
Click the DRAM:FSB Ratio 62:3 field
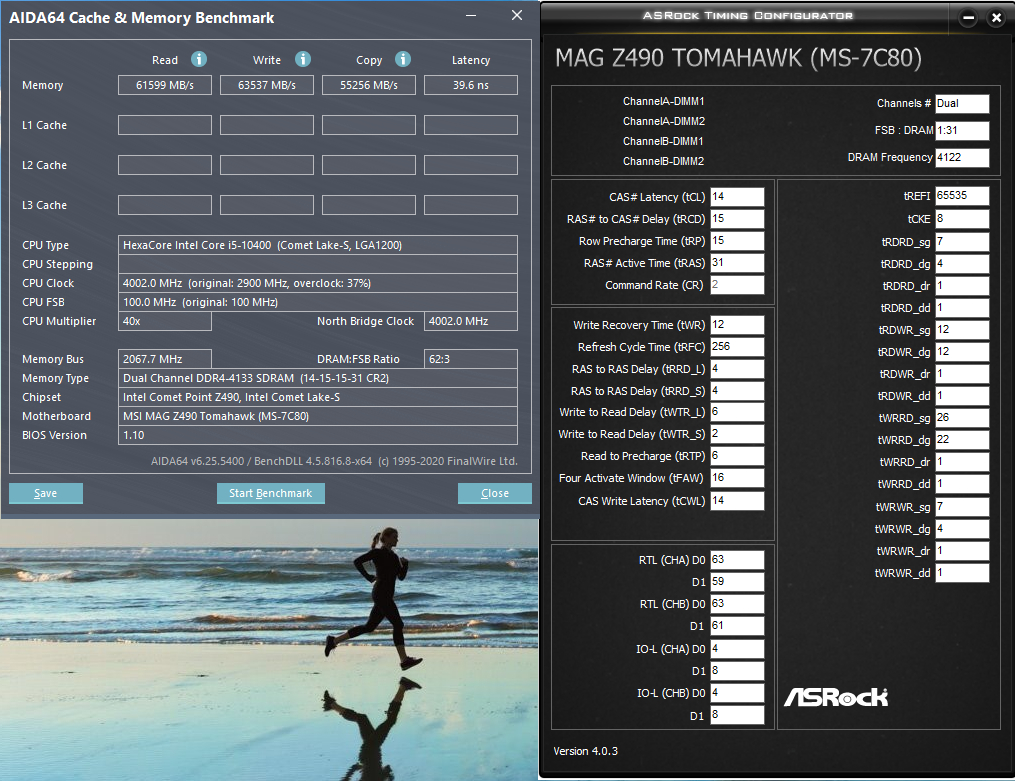(x=471, y=359)
